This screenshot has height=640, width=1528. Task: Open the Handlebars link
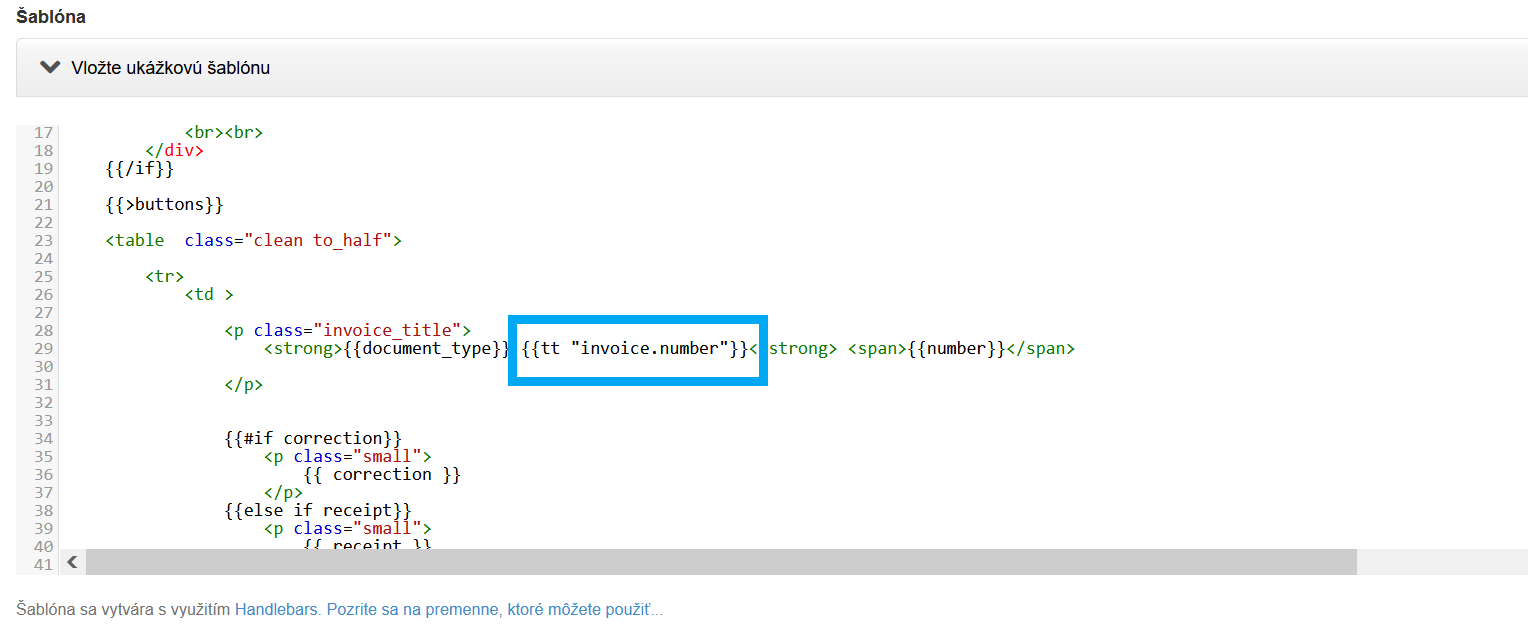point(277,609)
